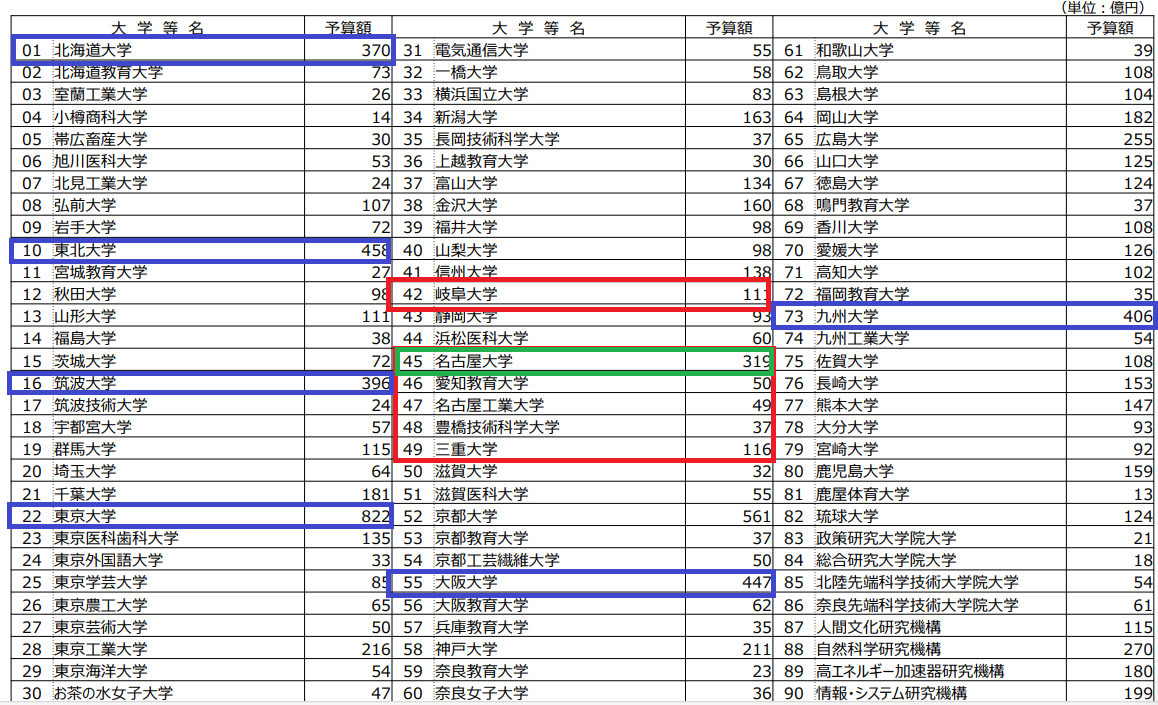Select budget value 270 for 自然科学研究機構
The image size is (1158, 705).
pos(1137,649)
